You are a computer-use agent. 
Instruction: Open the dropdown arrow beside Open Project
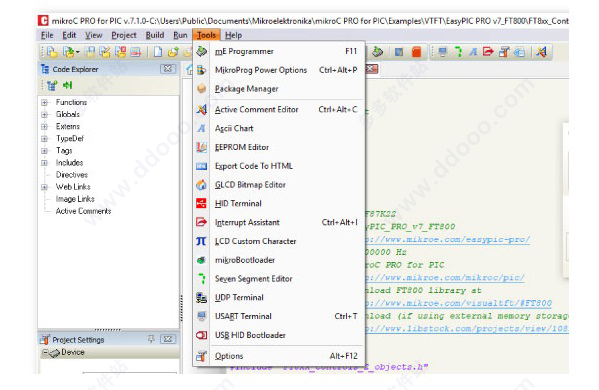tap(78, 52)
